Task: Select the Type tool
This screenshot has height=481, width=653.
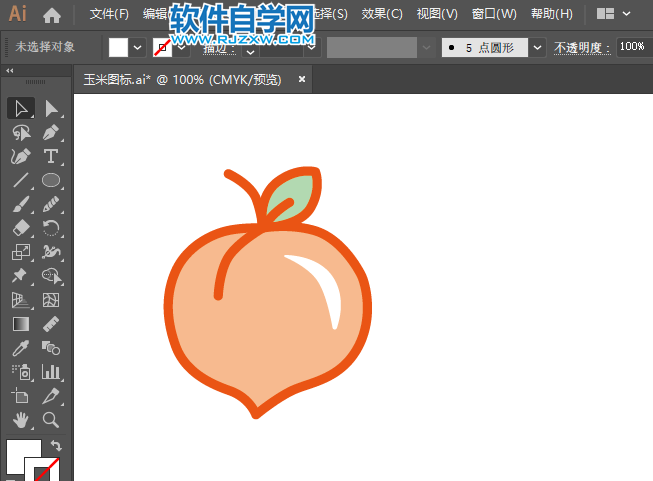Action: (x=51, y=157)
